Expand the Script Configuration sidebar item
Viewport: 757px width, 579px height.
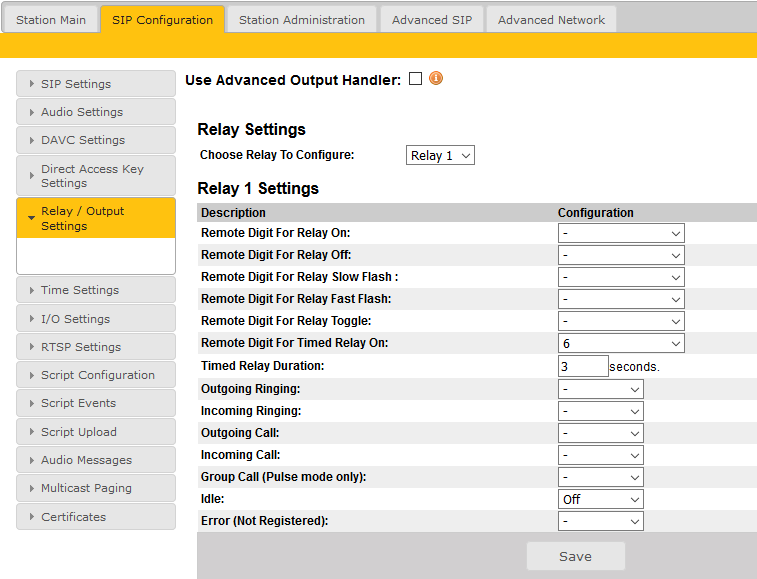pos(96,375)
